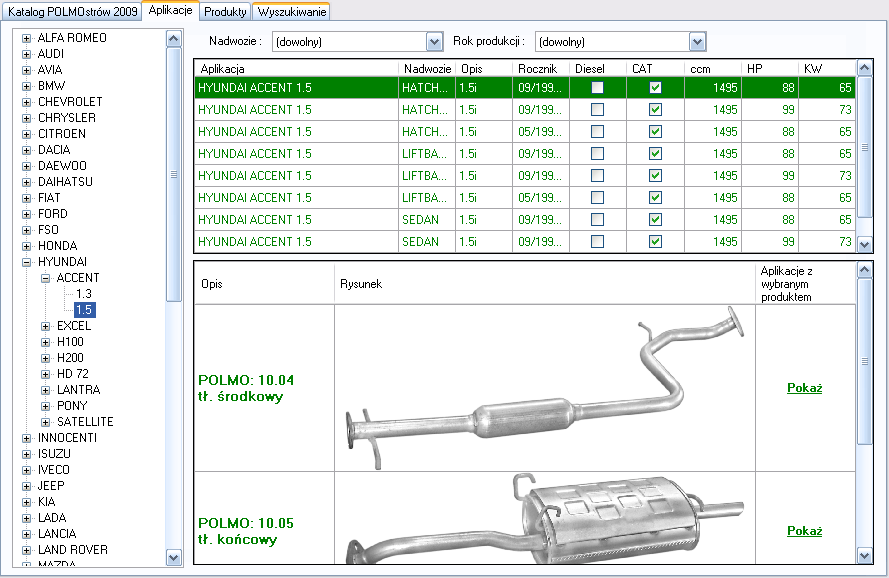Screen dimensions: 889x578
Task: Toggle CAT checkbox in liftback 05/199 row
Action: tap(655, 198)
